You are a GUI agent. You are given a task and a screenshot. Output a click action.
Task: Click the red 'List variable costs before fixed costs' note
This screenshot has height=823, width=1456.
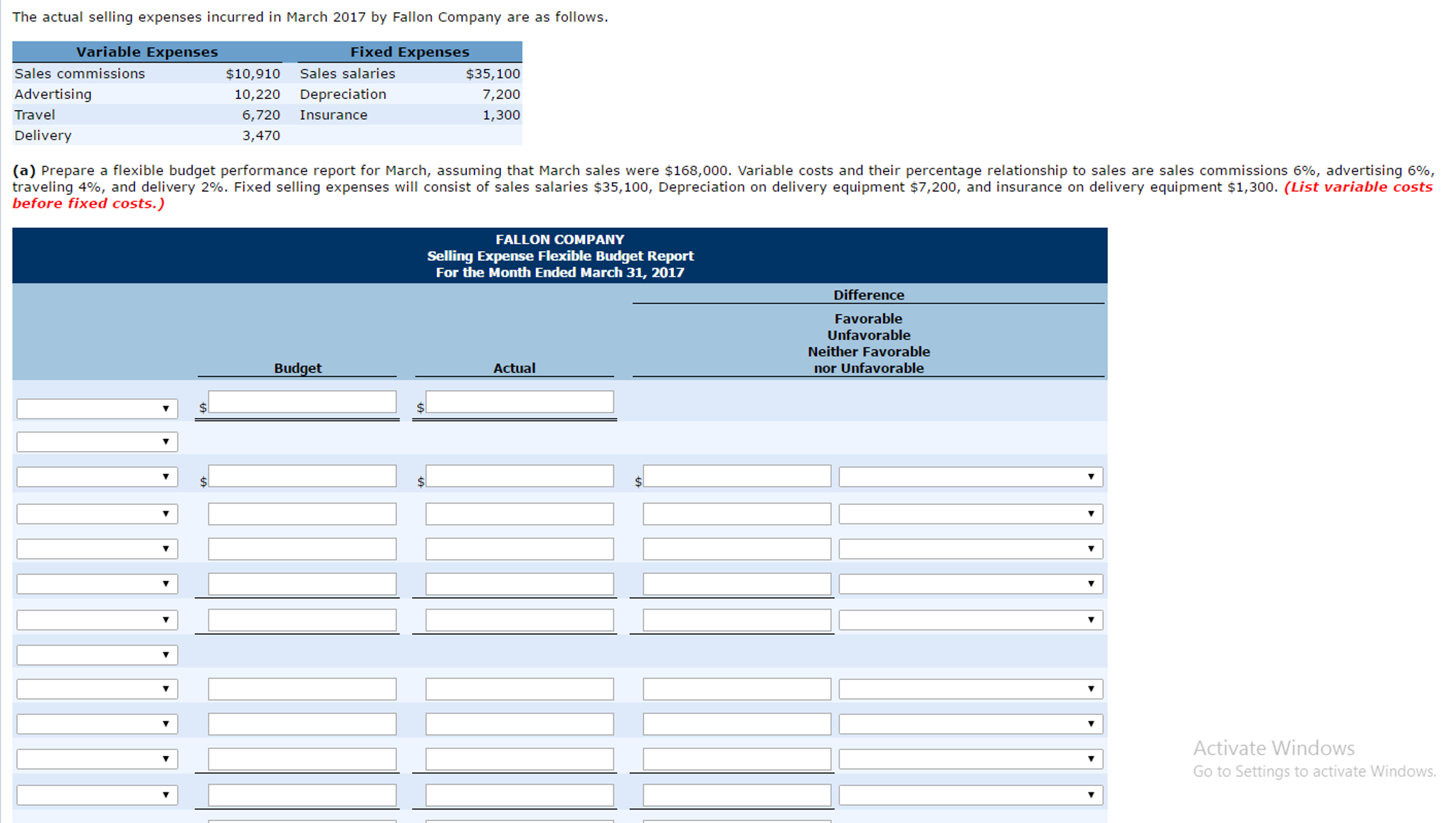(x=722, y=196)
